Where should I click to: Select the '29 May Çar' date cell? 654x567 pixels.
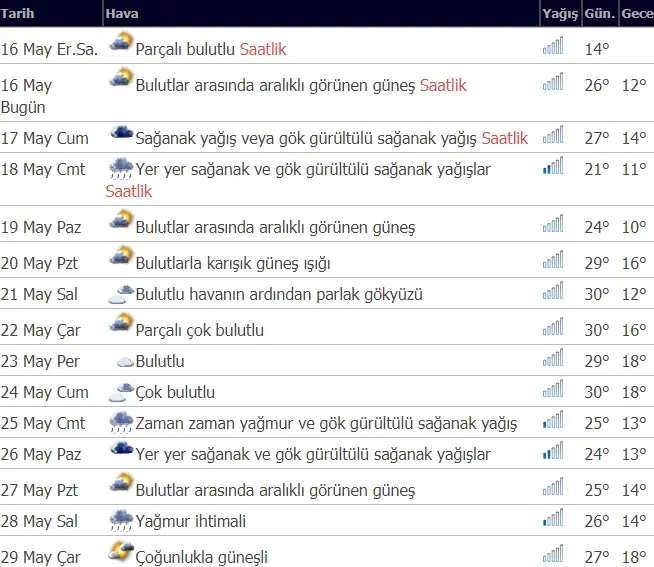[x=40, y=557]
